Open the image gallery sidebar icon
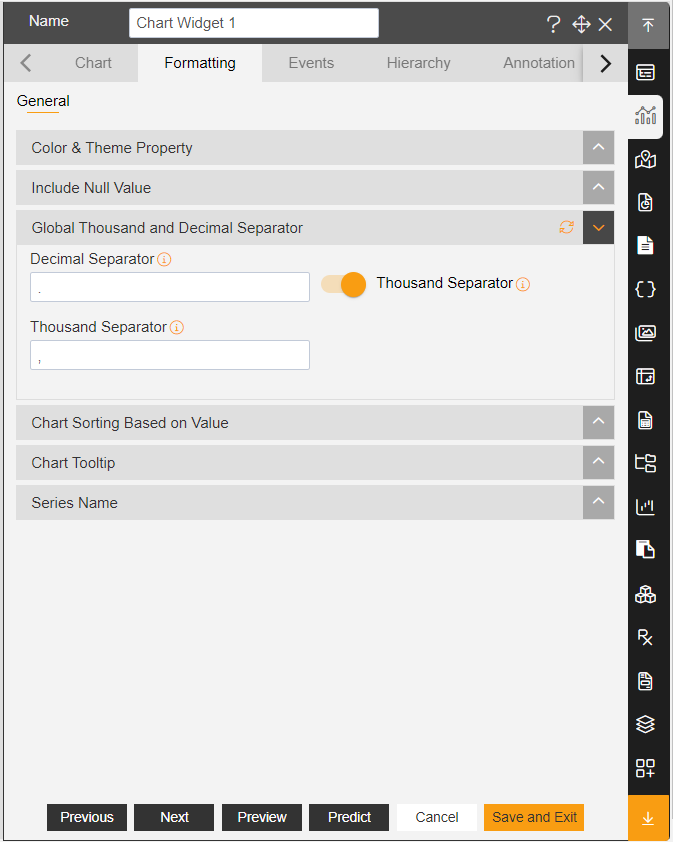This screenshot has width=673, height=842. (x=645, y=333)
